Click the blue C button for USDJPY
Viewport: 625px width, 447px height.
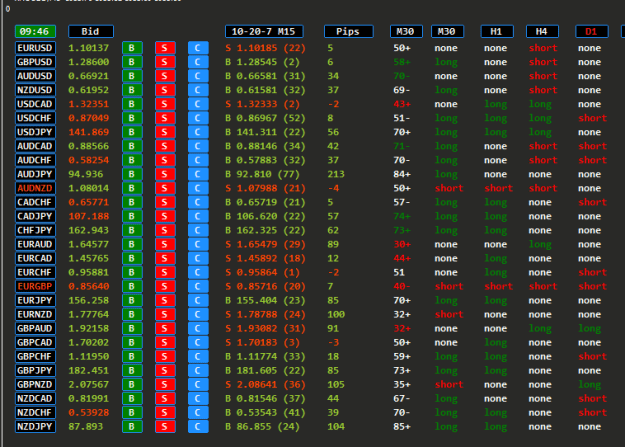coord(198,132)
